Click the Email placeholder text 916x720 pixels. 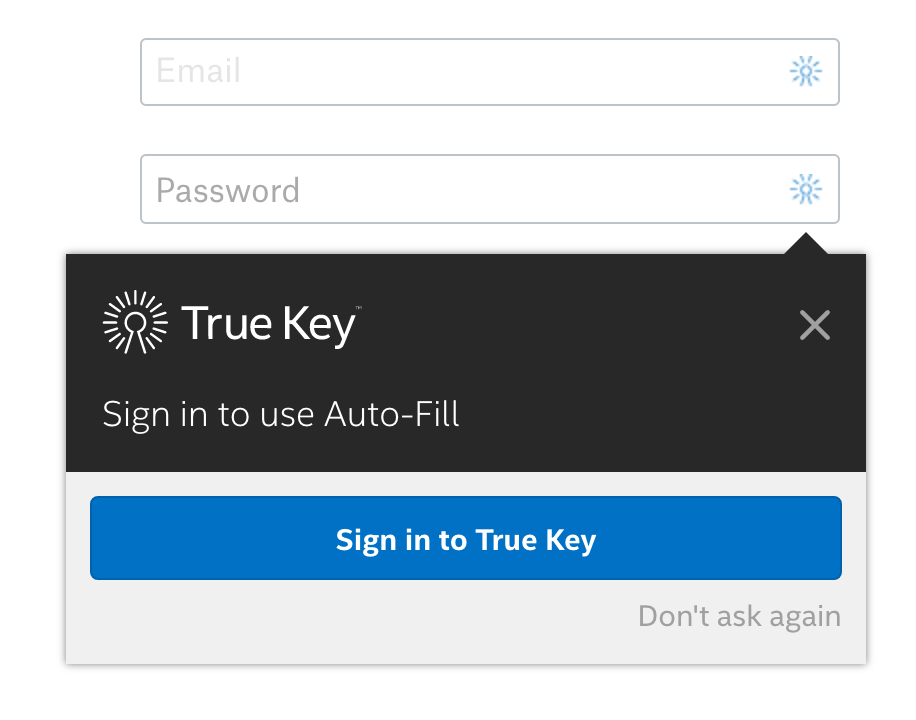point(198,71)
